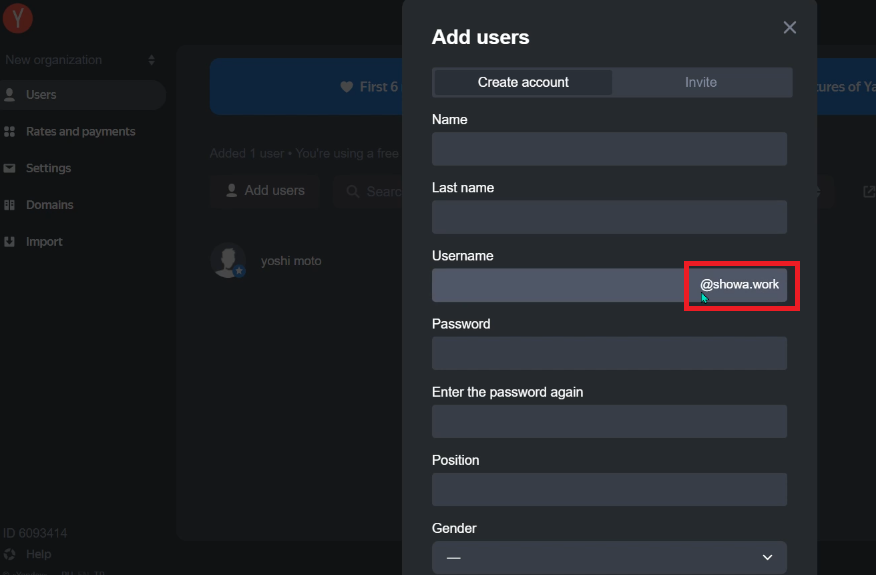Viewport: 876px width, 575px height.
Task: Click the Yandex logo icon
Action: [18, 17]
